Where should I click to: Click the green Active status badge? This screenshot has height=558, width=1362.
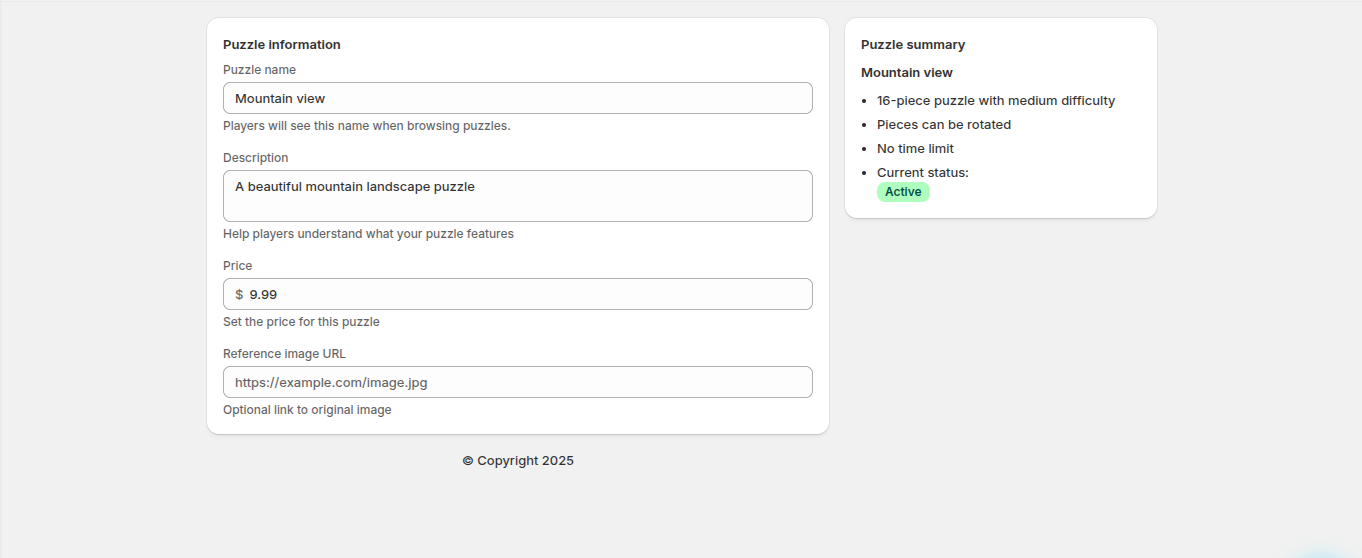tap(903, 192)
